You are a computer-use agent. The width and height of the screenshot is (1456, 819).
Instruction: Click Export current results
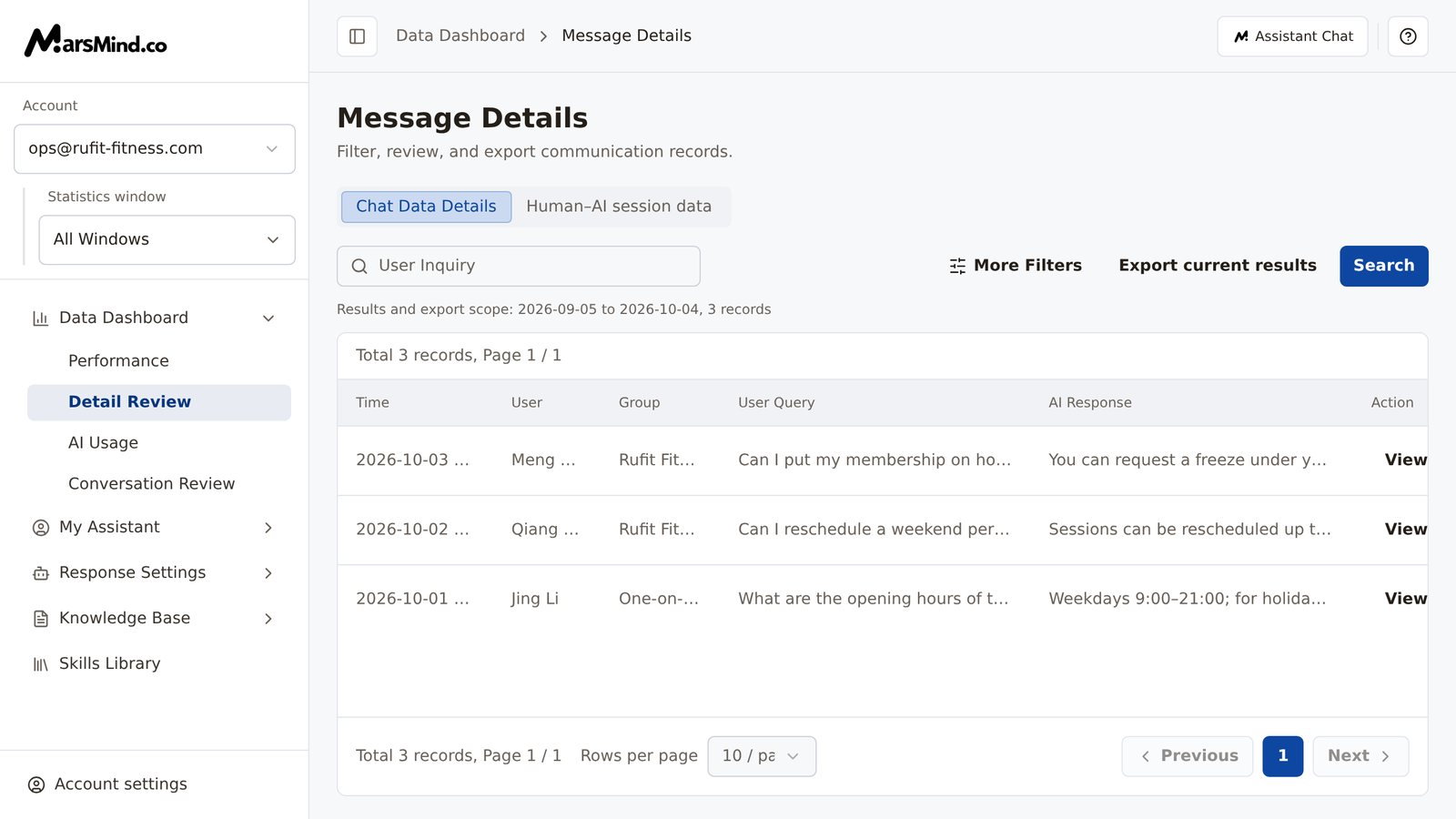tap(1218, 266)
